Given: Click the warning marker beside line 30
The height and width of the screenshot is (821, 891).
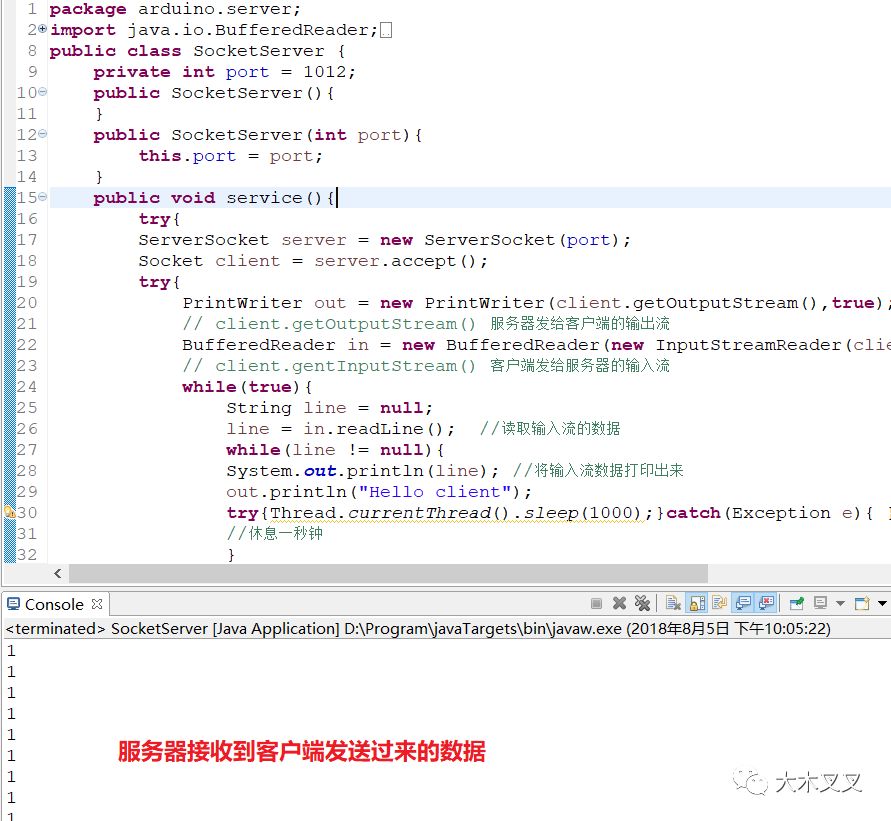Looking at the screenshot, I should (8, 512).
